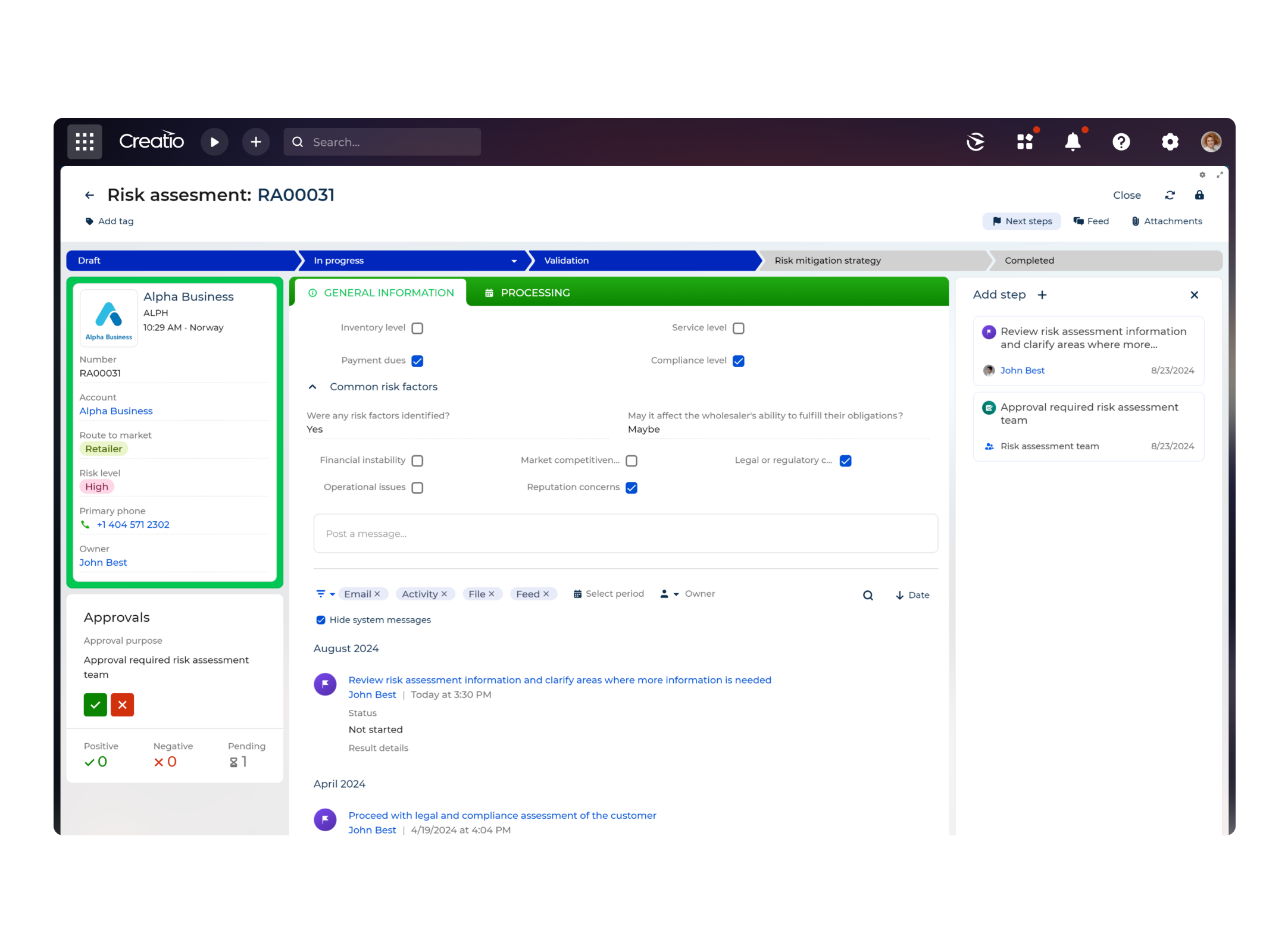Select the Risk mitigation strategy stage

[827, 261]
